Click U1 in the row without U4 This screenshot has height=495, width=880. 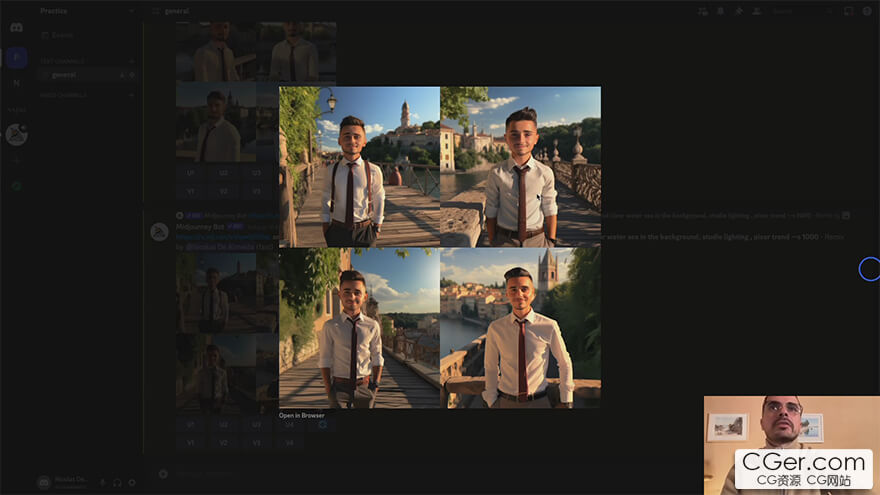click(191, 173)
